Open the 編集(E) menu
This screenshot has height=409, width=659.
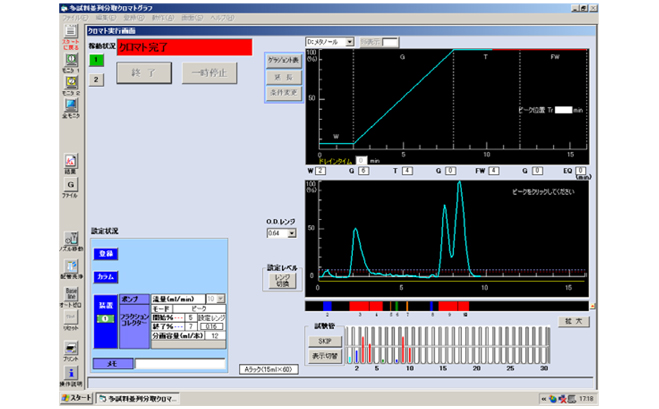pos(105,18)
